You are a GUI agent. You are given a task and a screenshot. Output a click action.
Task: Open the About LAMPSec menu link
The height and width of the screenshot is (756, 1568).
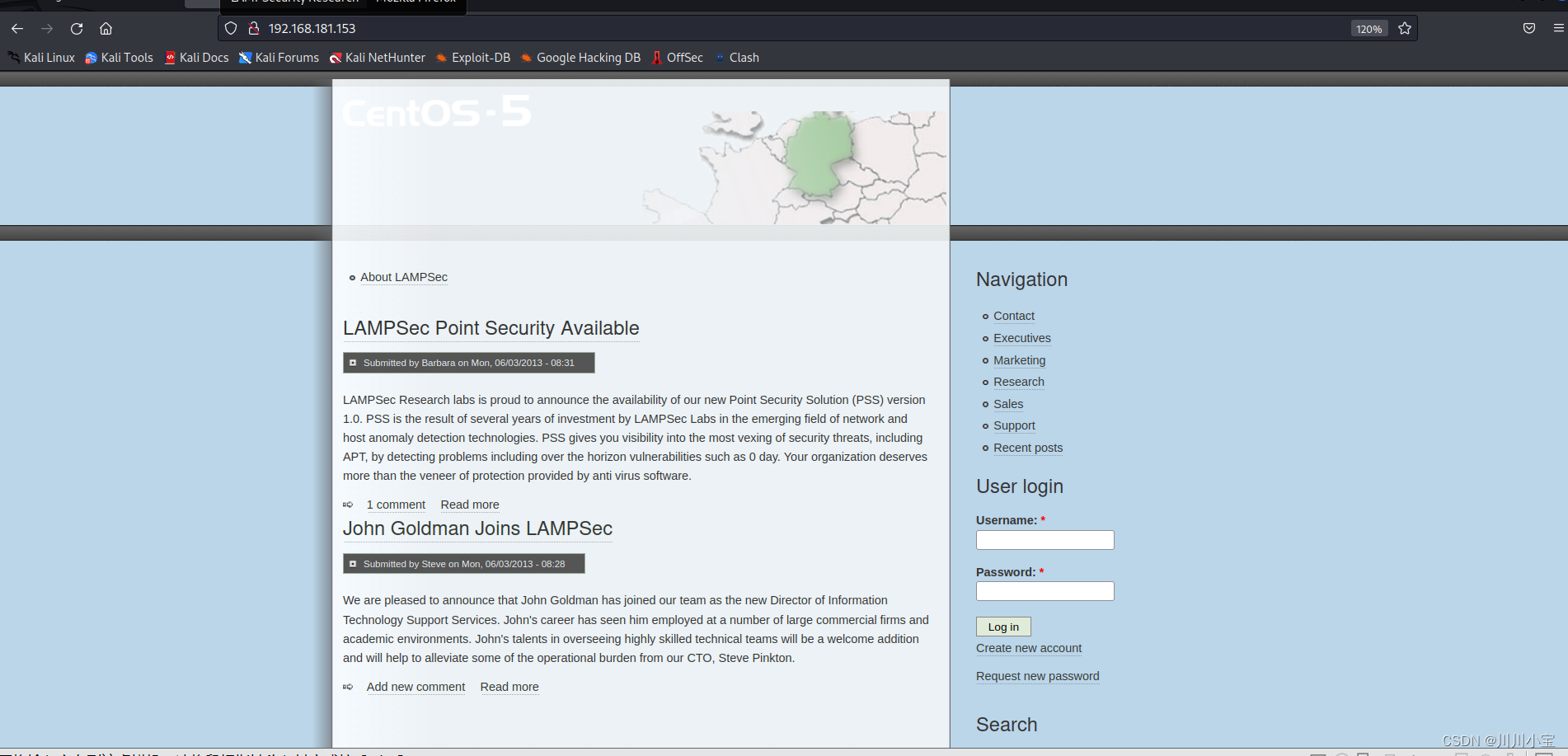tap(404, 277)
